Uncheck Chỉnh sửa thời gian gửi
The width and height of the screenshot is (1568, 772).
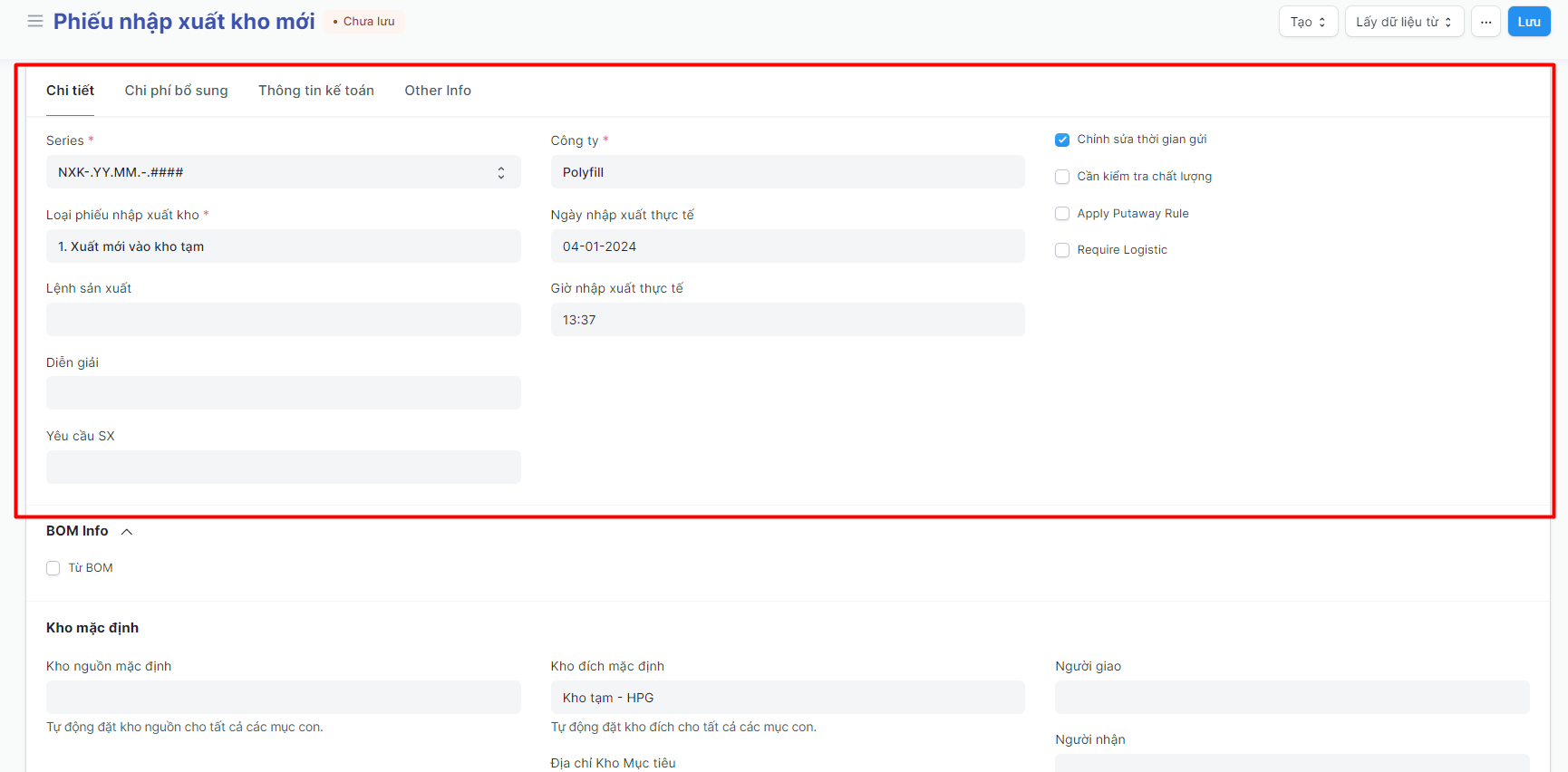tap(1062, 140)
